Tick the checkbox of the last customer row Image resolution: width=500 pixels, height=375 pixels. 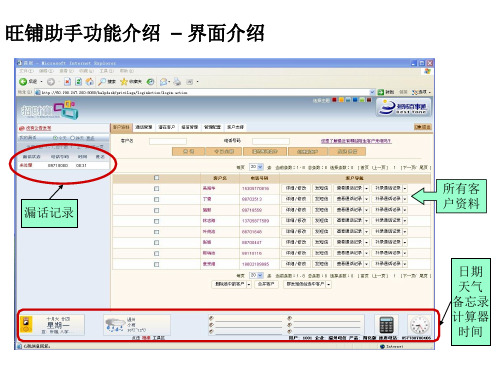tap(156, 264)
